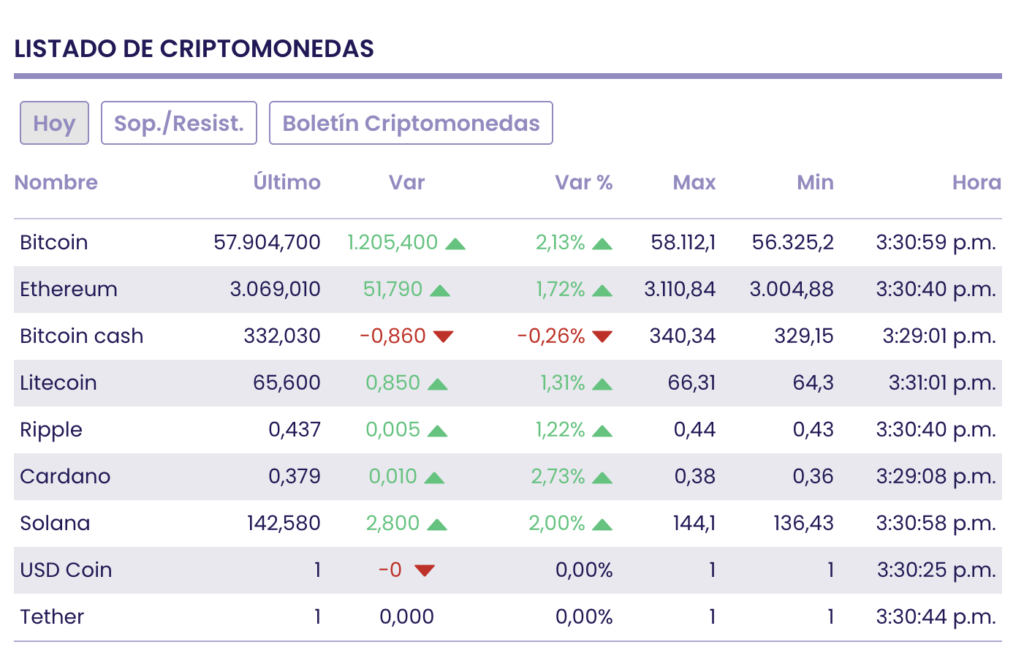This screenshot has width=1024, height=661.
Task: Switch to the Hoy tab
Action: tap(54, 123)
